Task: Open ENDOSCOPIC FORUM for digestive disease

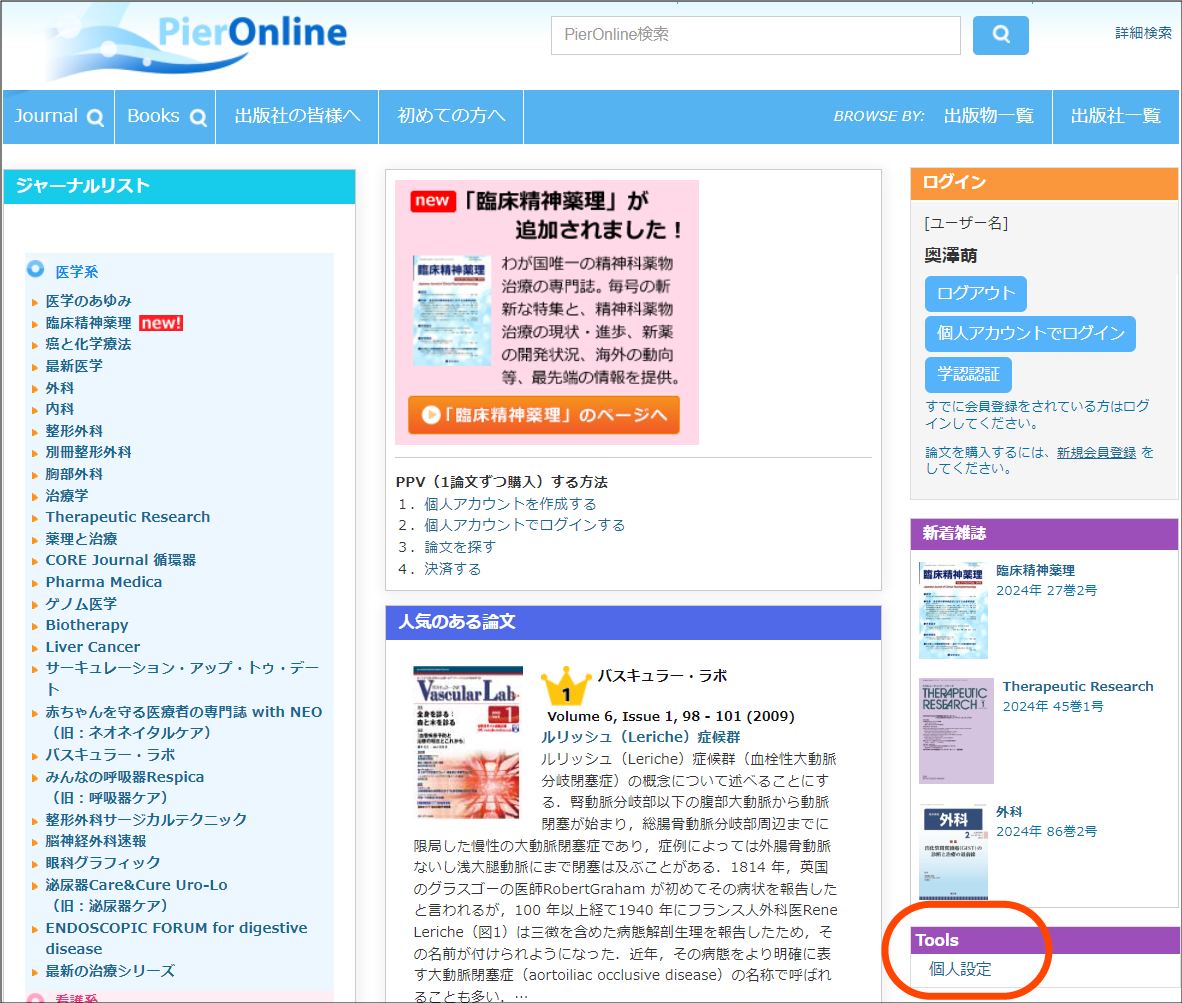Action: click(x=176, y=938)
